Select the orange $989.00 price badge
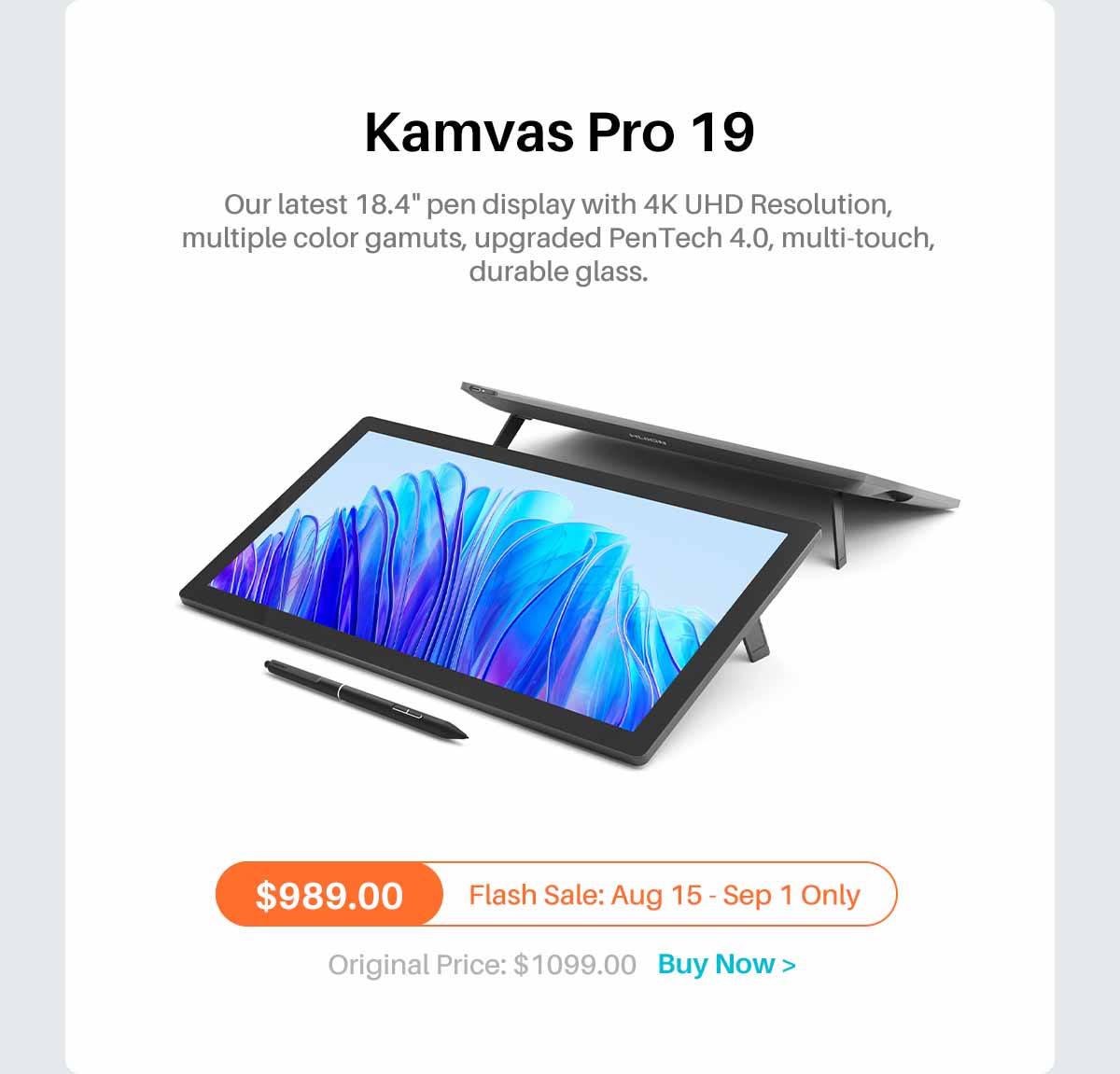This screenshot has height=1074, width=1120. tap(329, 895)
